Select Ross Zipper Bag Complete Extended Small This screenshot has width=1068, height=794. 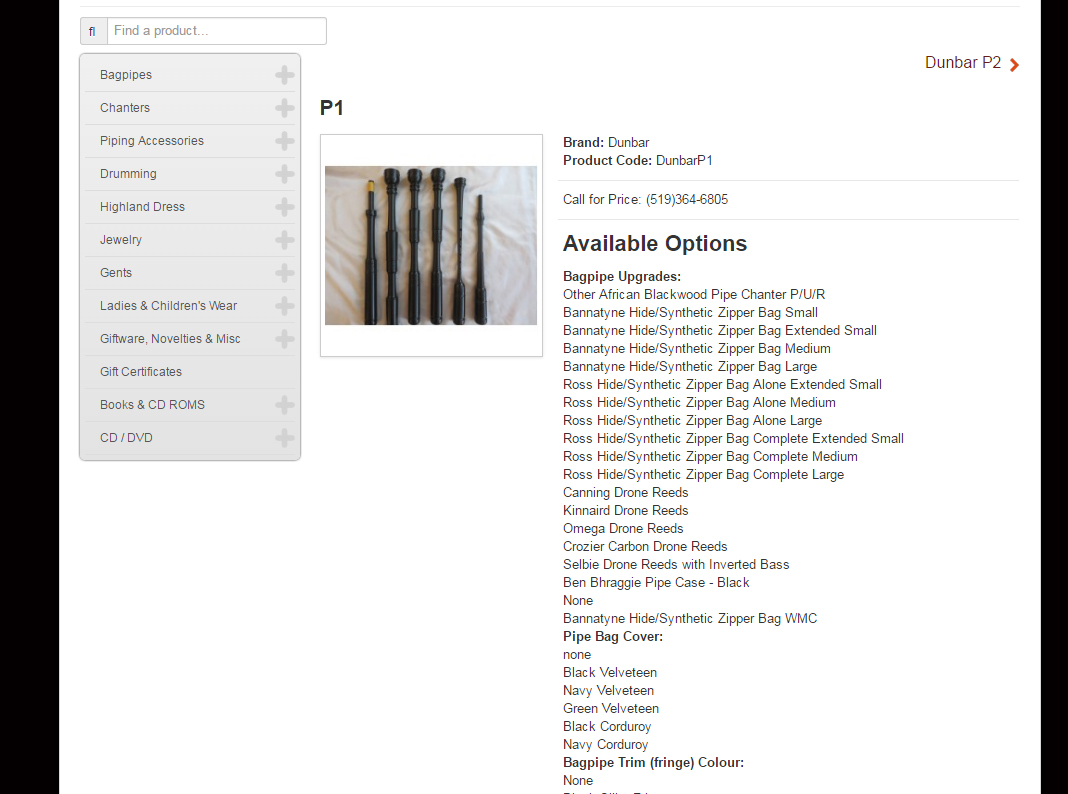click(x=734, y=439)
